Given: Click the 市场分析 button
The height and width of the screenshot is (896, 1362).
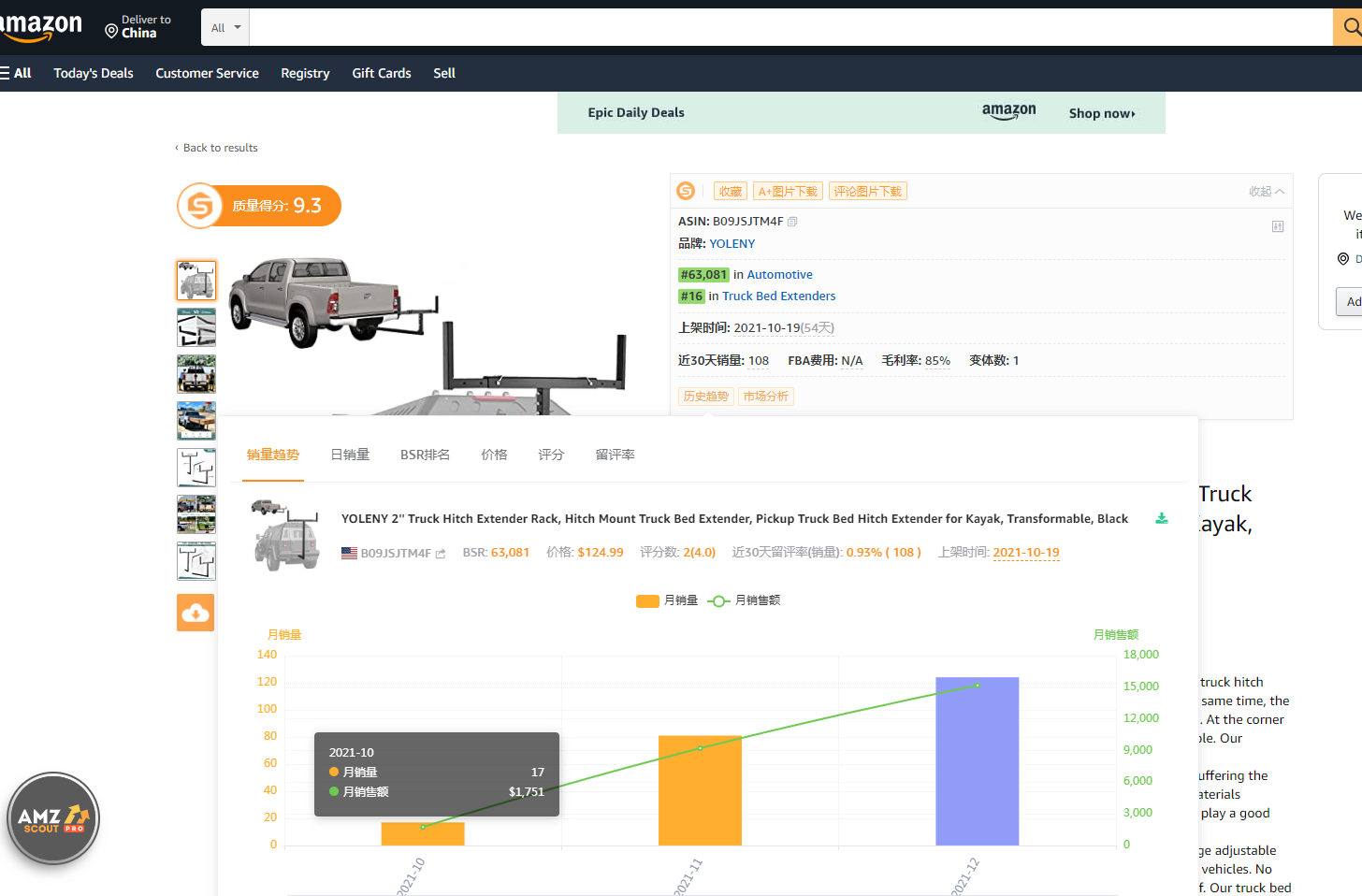Looking at the screenshot, I should [765, 397].
